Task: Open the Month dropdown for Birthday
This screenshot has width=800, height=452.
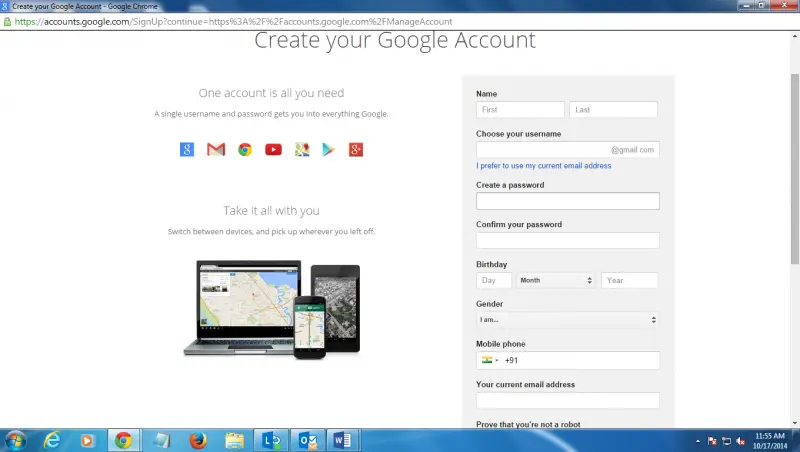Action: tap(556, 280)
